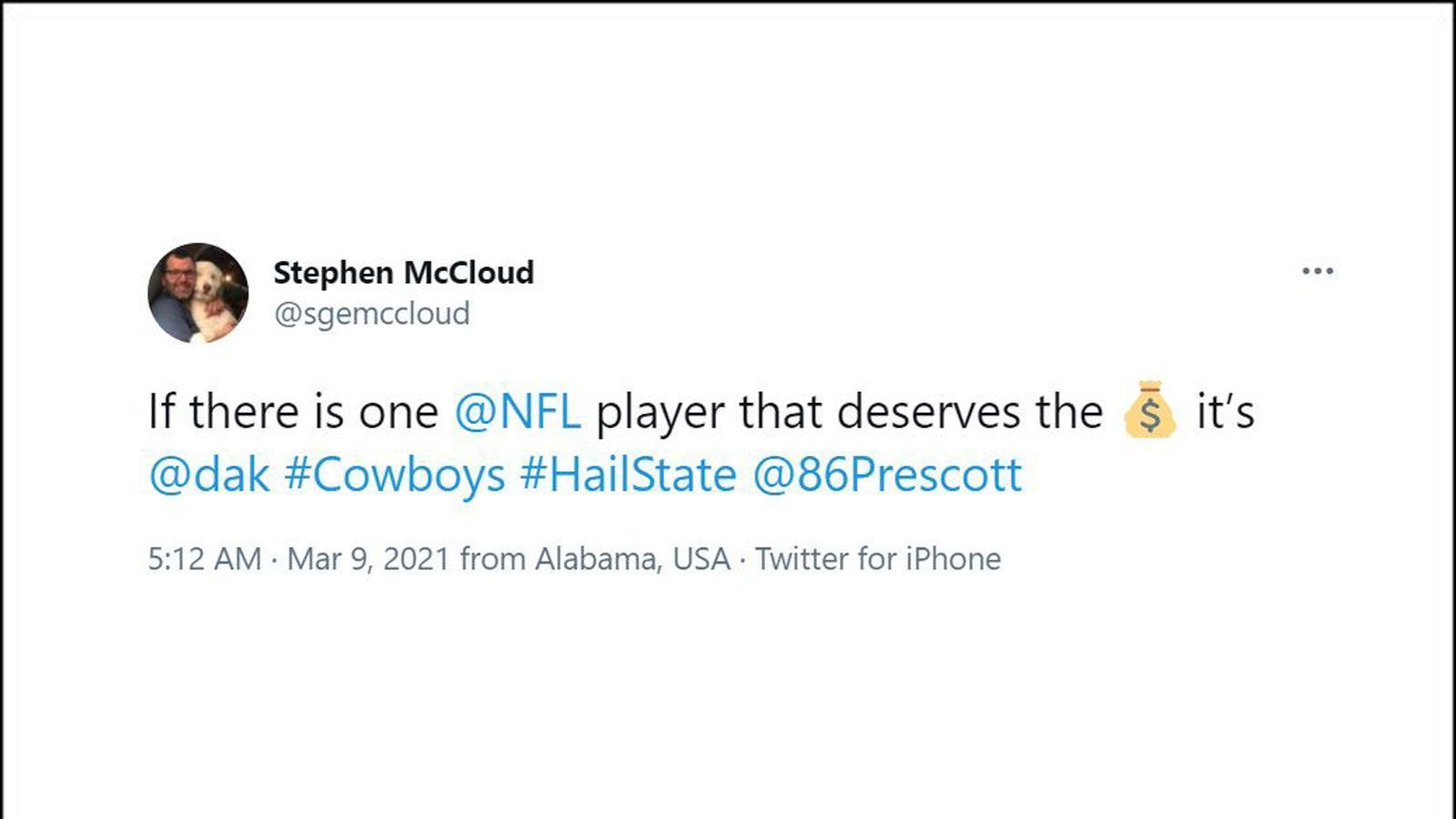The height and width of the screenshot is (819, 1456).
Task: Click the 5:12 AM timestamp
Action: click(205, 559)
